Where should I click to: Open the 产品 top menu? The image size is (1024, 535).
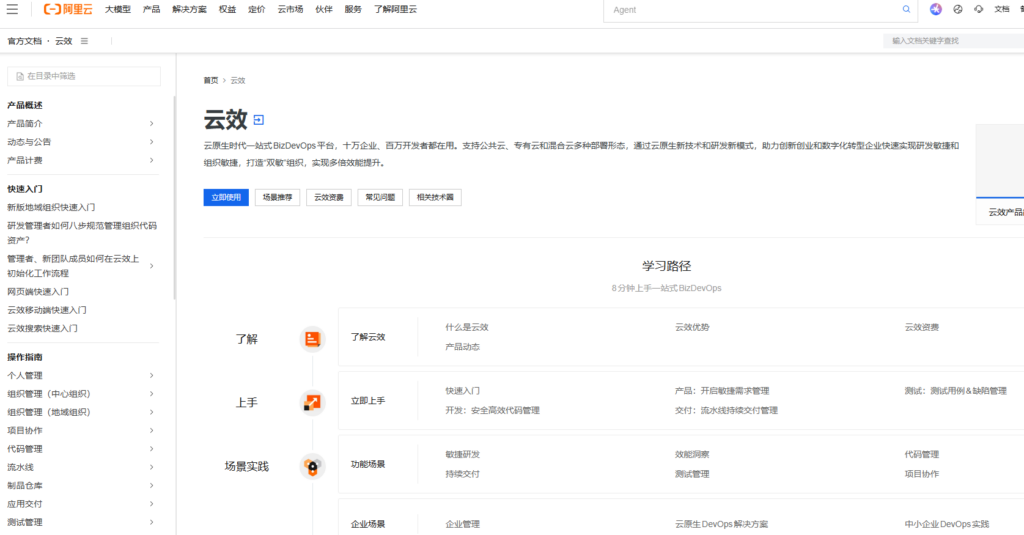click(152, 9)
